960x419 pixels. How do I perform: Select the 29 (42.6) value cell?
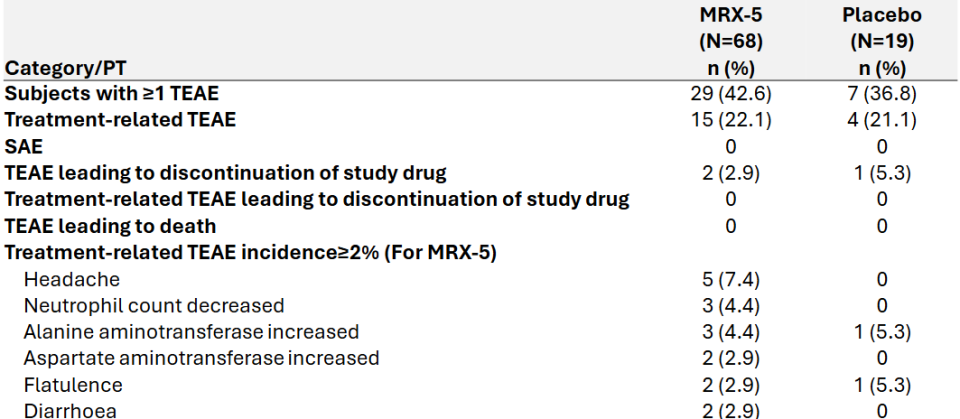[729, 94]
